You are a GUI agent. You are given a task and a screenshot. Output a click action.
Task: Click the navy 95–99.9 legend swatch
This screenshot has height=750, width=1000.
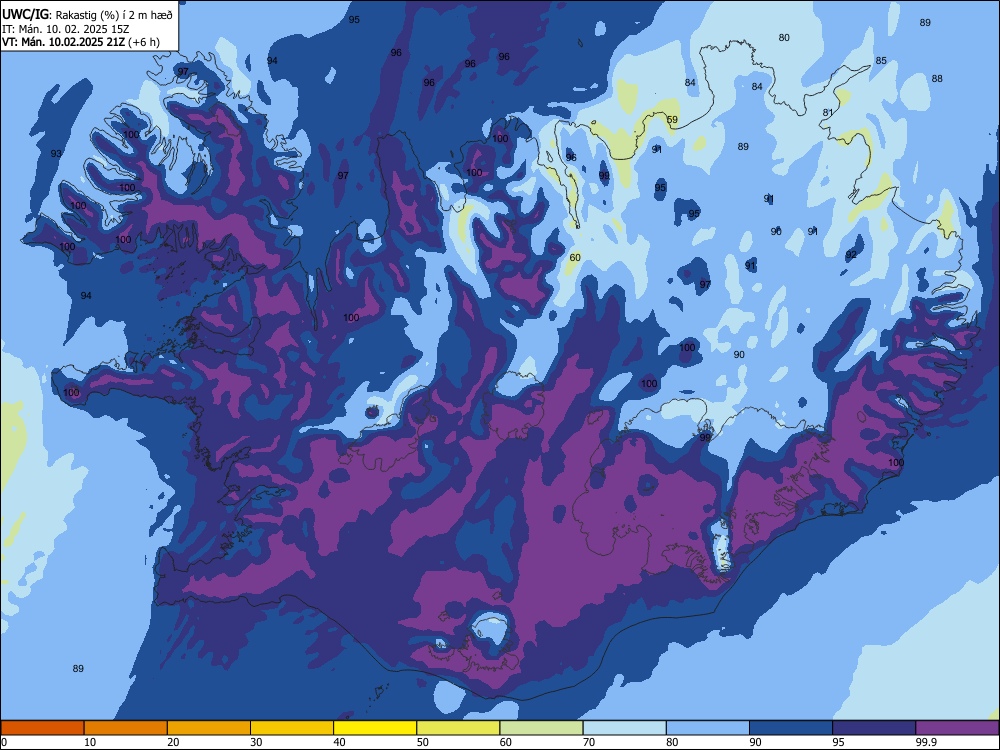(874, 728)
